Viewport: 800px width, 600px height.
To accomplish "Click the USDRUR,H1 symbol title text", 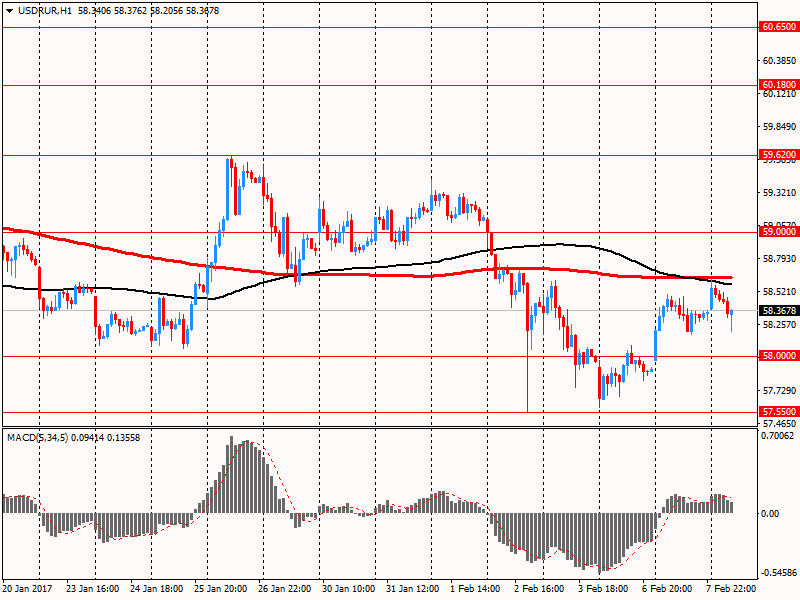I will click(40, 10).
